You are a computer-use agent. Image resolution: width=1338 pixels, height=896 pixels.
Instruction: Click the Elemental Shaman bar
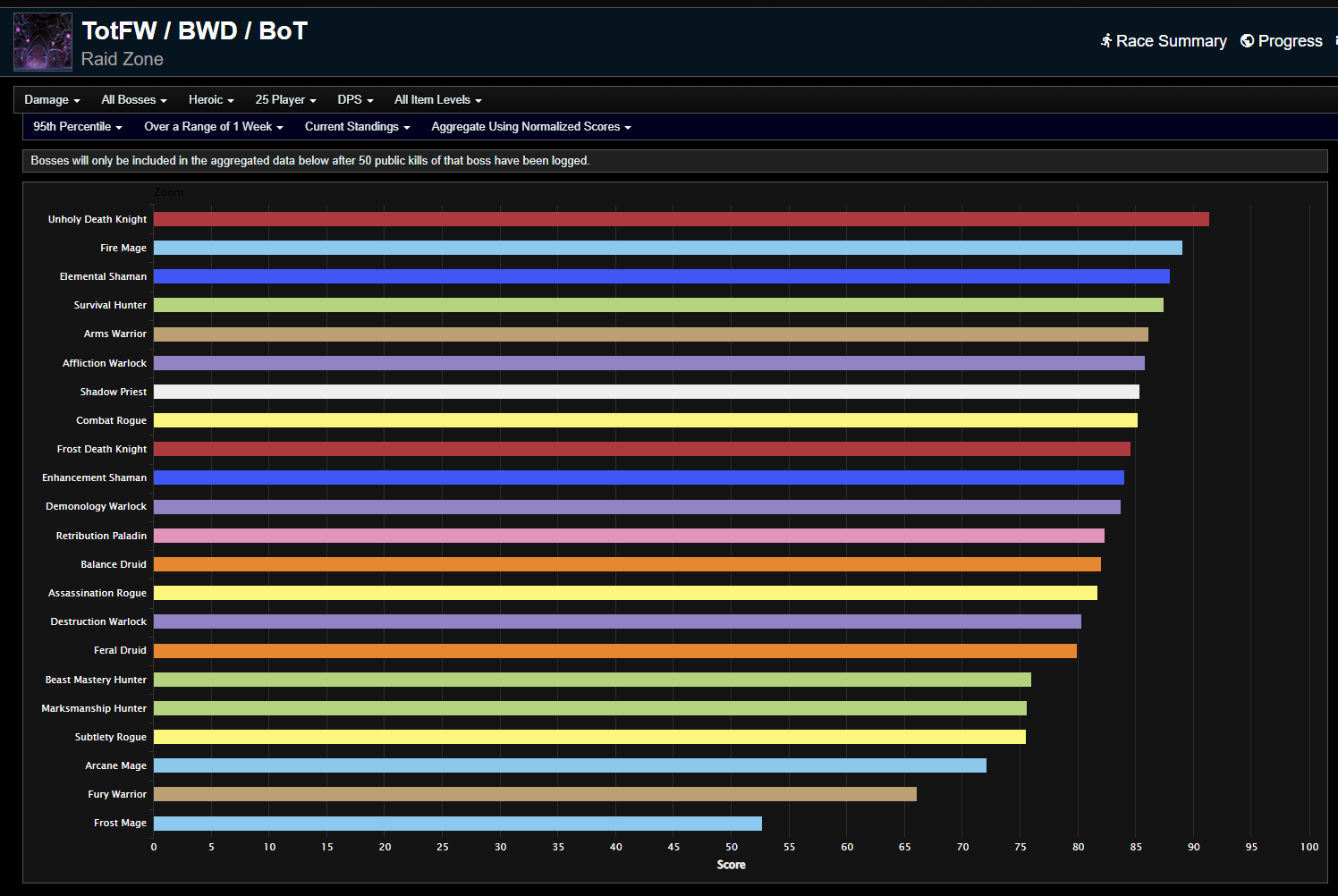pos(662,276)
